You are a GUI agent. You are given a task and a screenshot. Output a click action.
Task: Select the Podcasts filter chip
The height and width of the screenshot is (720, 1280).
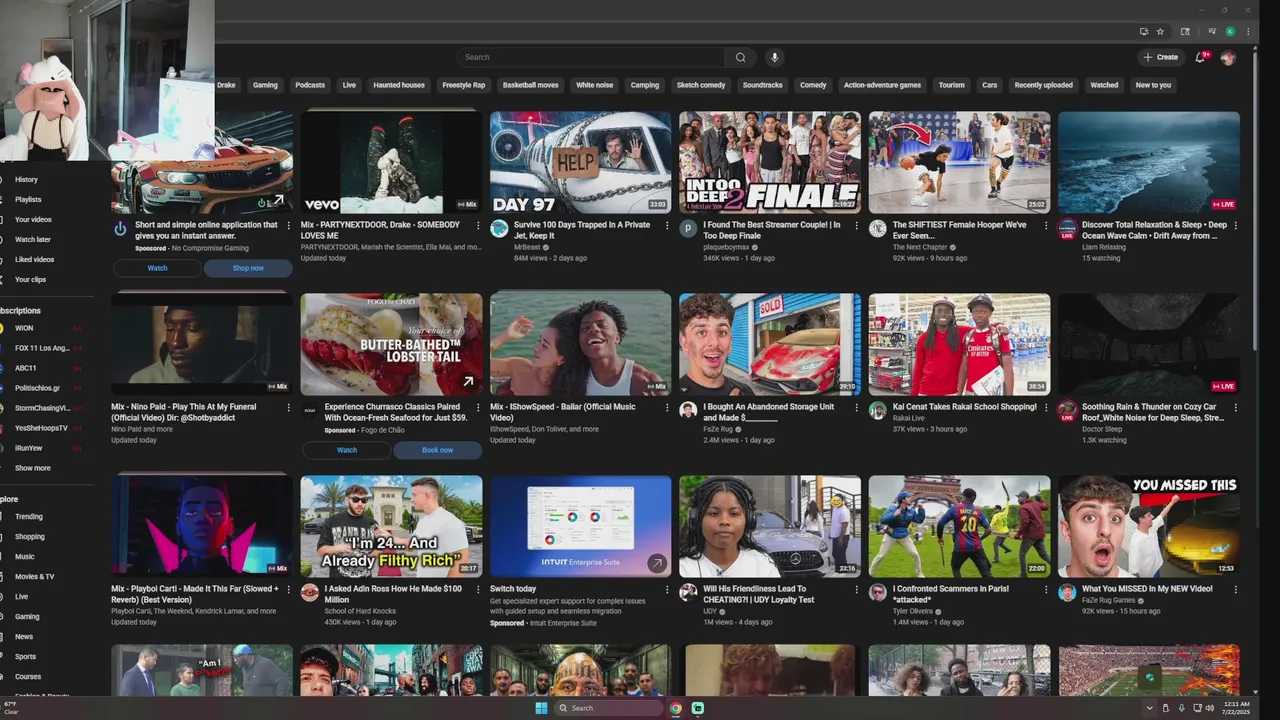point(310,85)
